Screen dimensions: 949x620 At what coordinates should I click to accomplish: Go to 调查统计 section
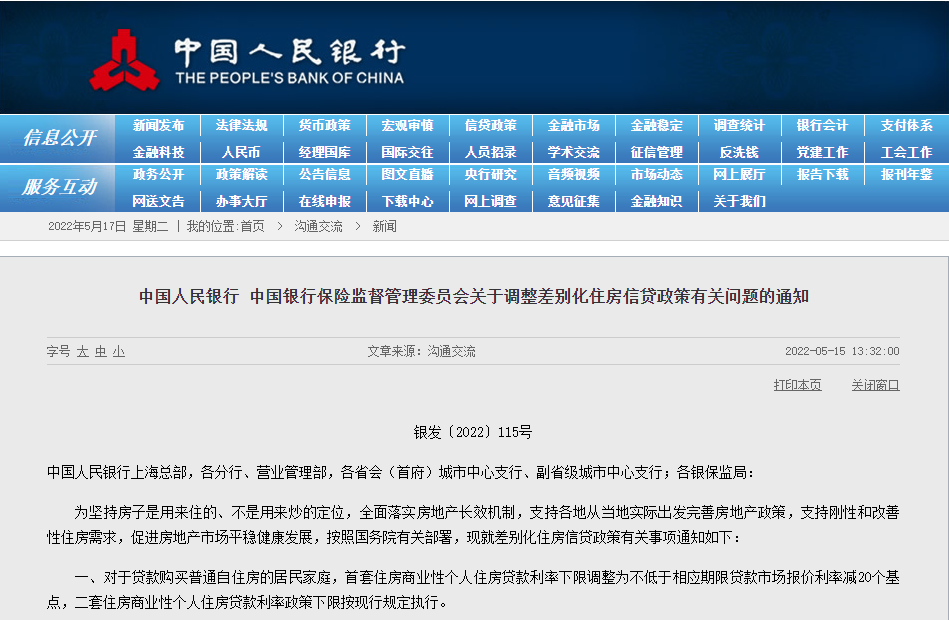coord(739,126)
